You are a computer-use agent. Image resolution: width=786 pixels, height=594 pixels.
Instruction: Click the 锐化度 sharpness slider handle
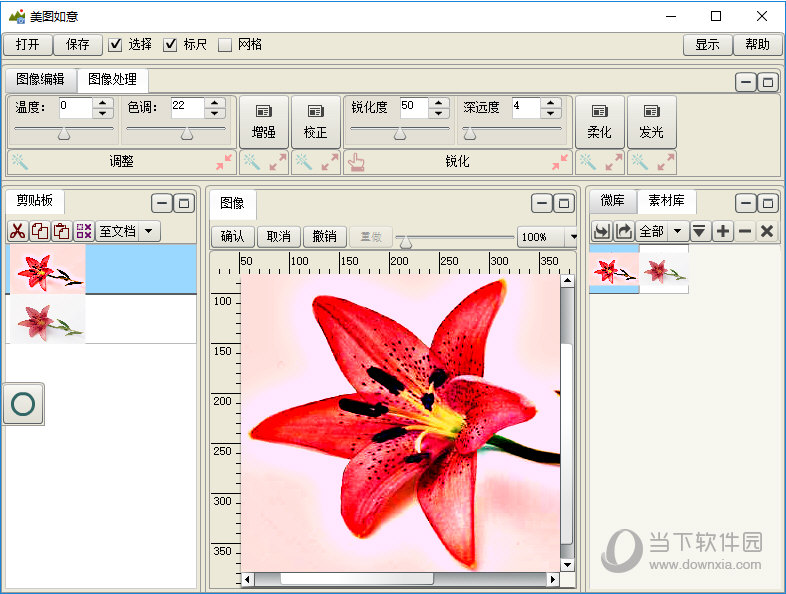coord(399,133)
